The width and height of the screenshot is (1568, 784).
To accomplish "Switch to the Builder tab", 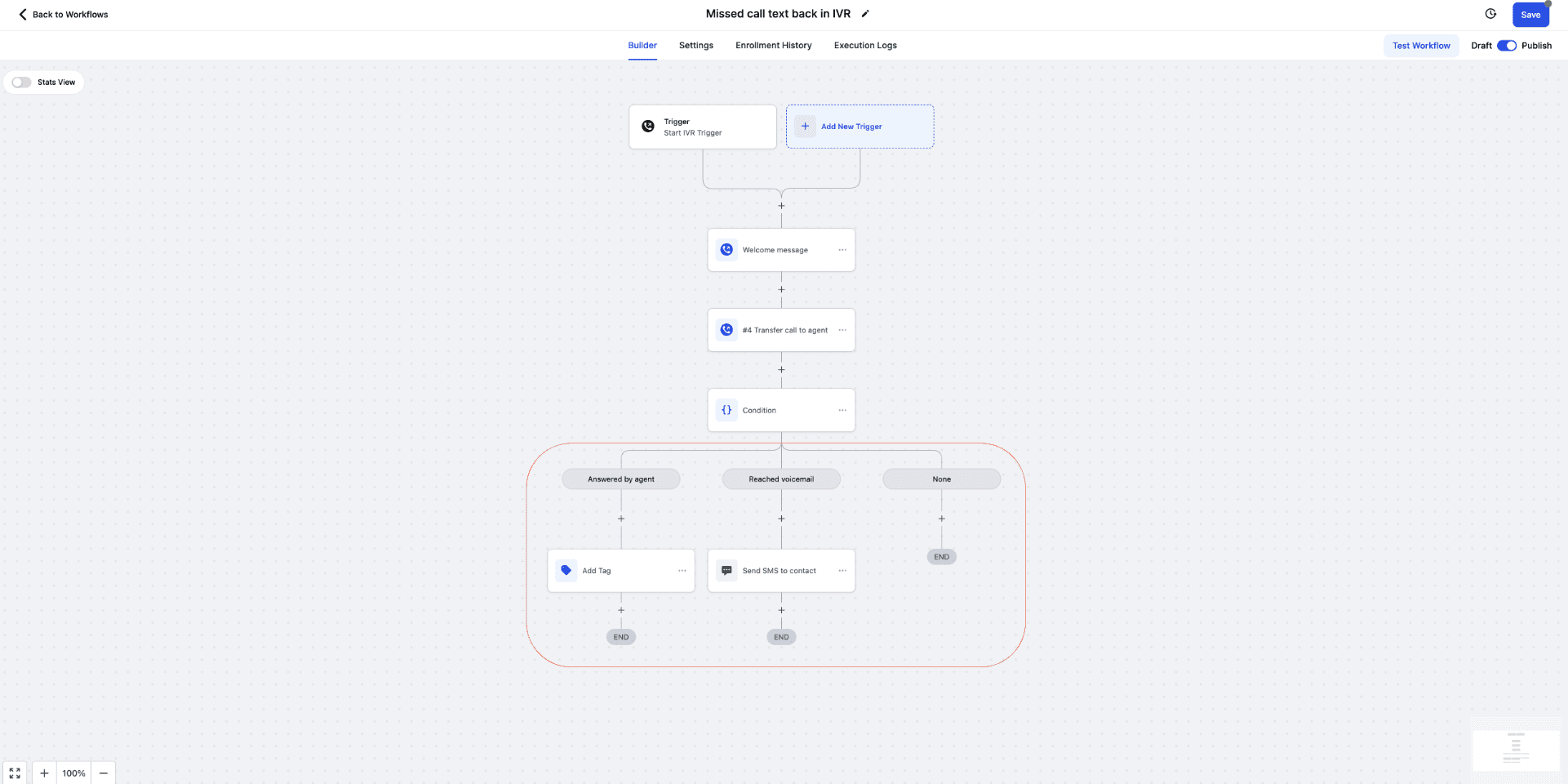I will click(x=642, y=46).
